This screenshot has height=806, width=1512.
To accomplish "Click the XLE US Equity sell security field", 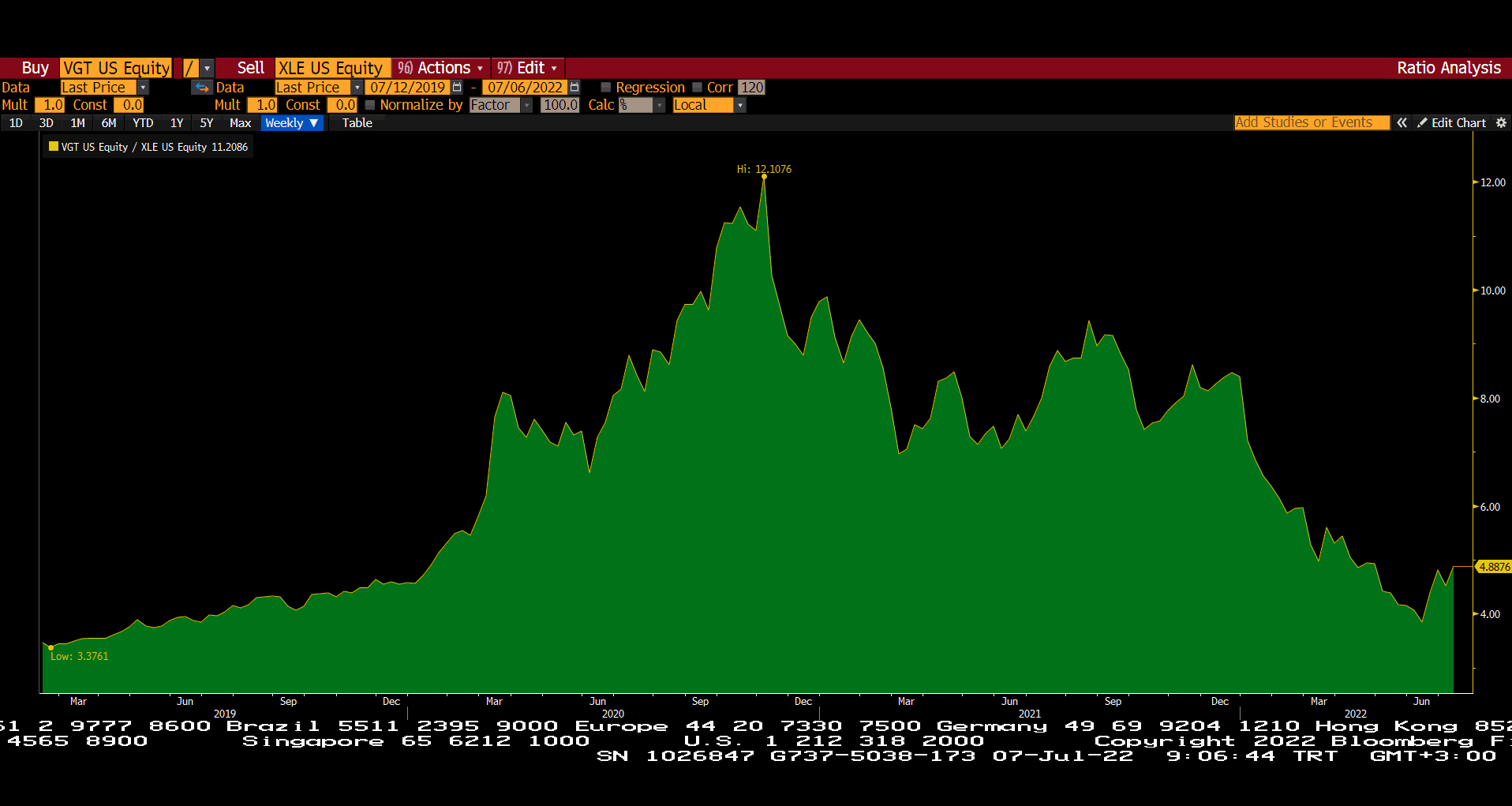I will pos(331,68).
